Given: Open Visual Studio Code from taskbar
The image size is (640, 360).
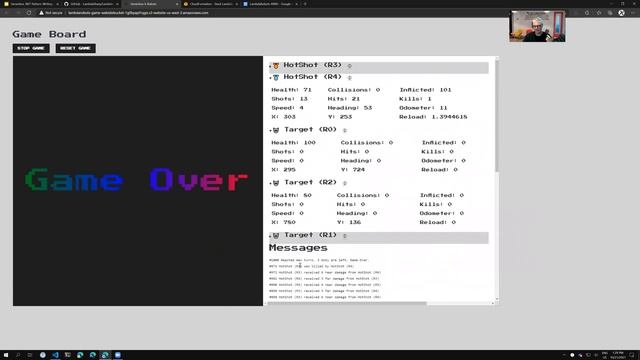Looking at the screenshot, I should 55,355.
